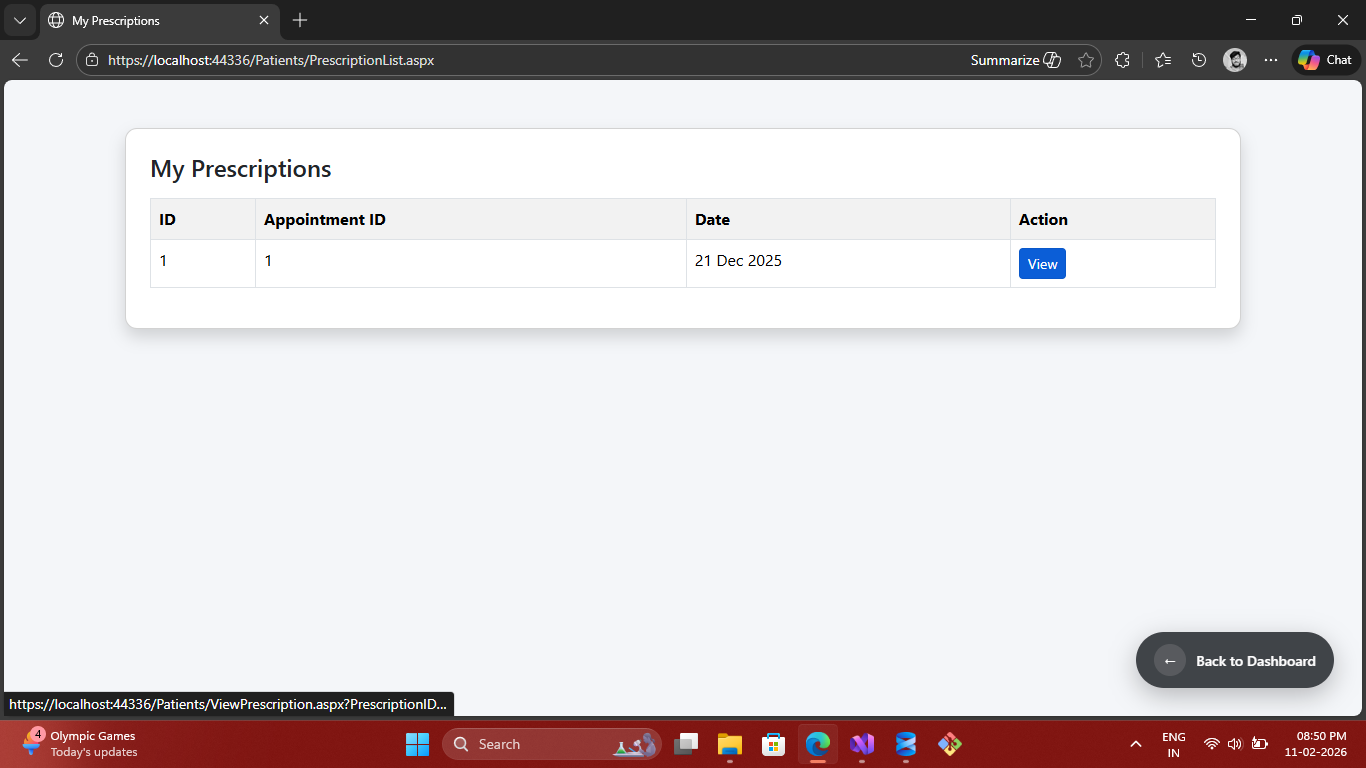
Task: Open Windows Start menu
Action: 417,744
